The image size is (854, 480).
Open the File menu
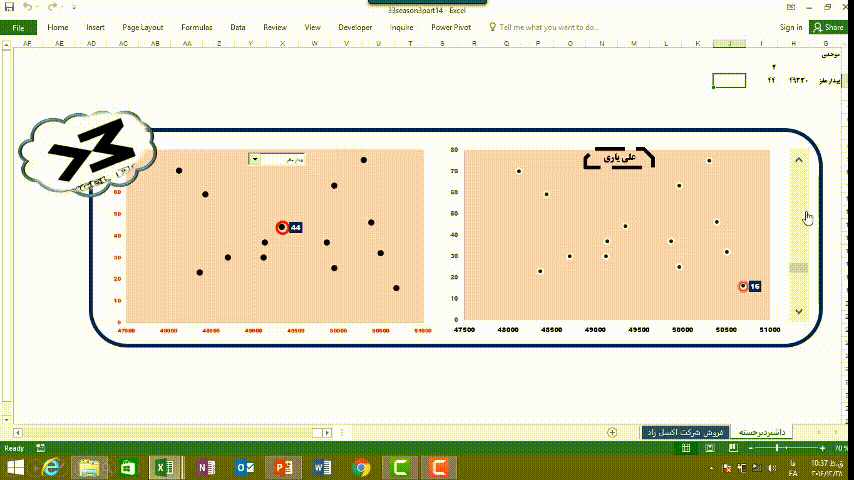click(x=18, y=27)
